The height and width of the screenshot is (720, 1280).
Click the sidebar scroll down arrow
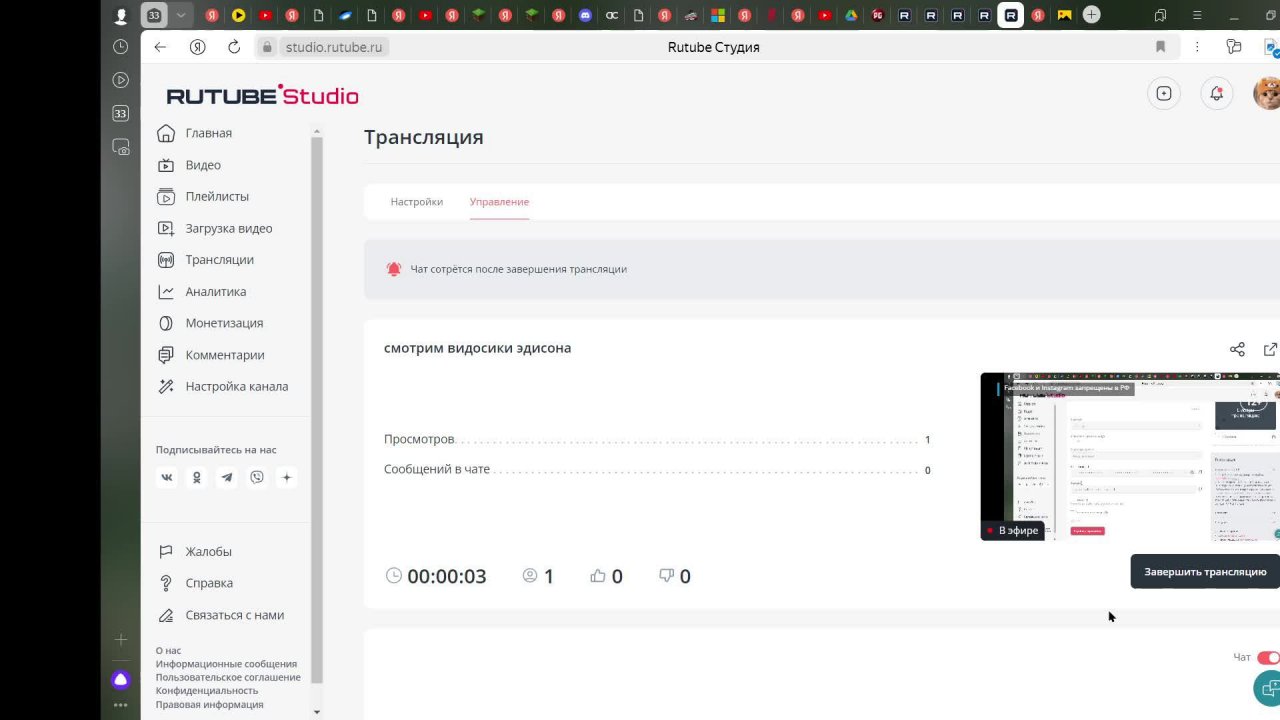(317, 712)
